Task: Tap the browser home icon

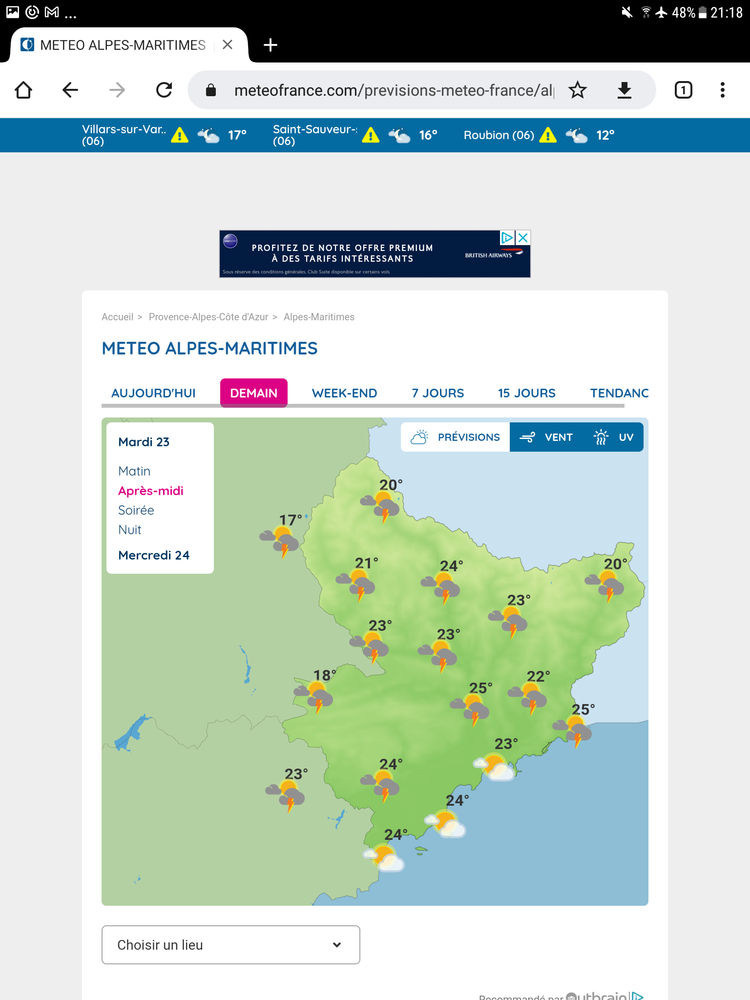Action: 24,90
